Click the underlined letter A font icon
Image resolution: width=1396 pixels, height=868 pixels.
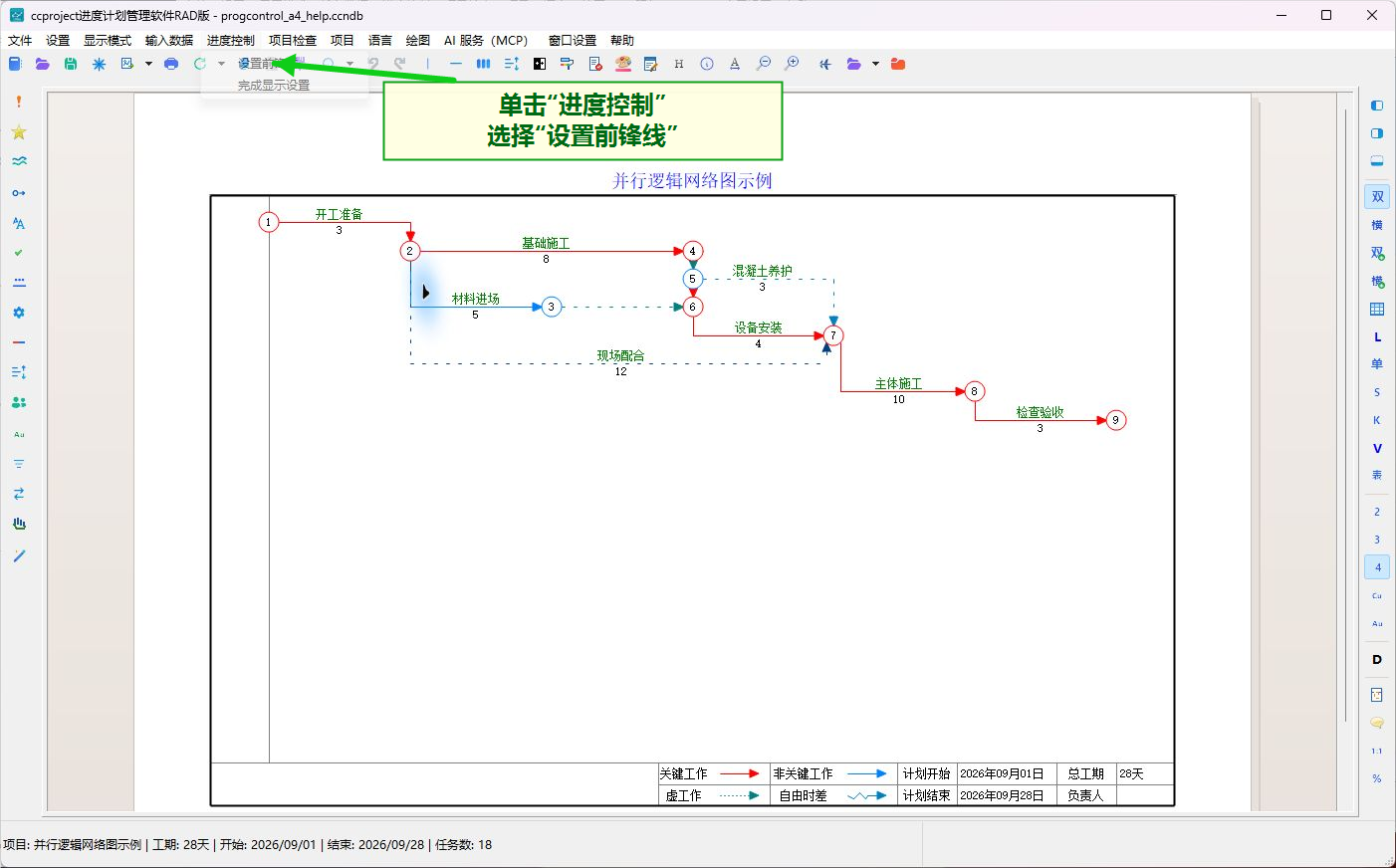(735, 64)
